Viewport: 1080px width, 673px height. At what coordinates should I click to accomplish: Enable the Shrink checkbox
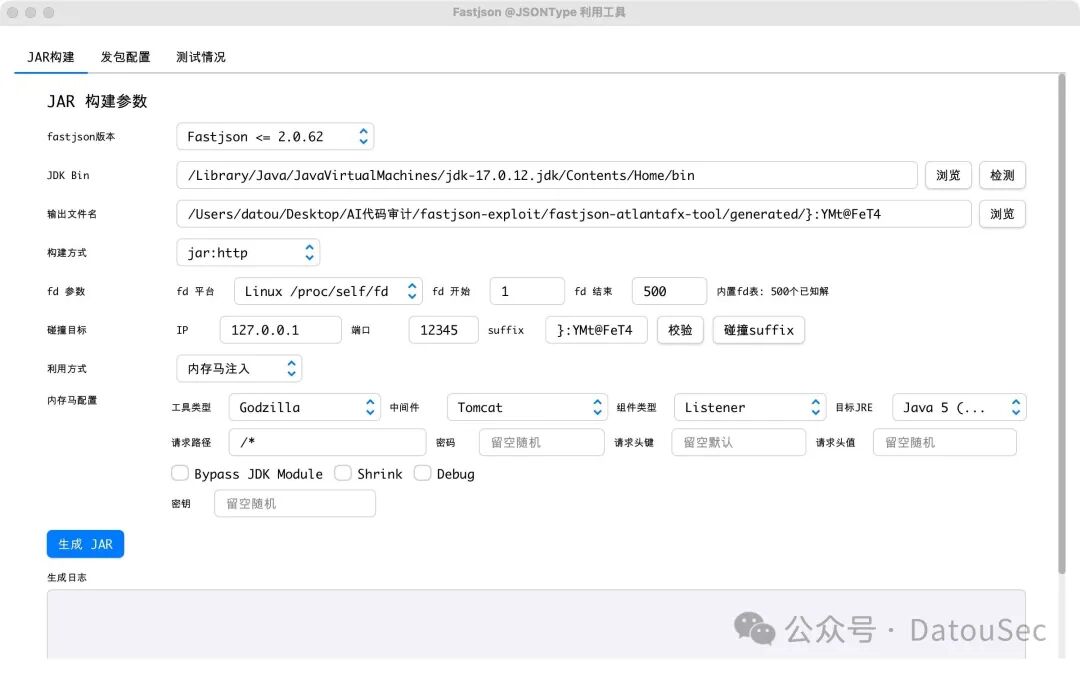coord(343,473)
